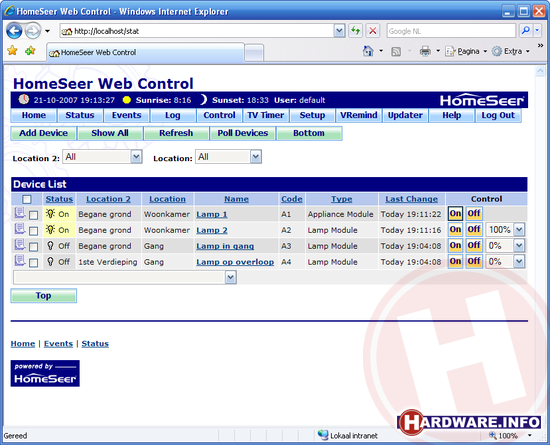550x445 pixels.
Task: Click the Print icon in toolbar
Action: [x=425, y=51]
